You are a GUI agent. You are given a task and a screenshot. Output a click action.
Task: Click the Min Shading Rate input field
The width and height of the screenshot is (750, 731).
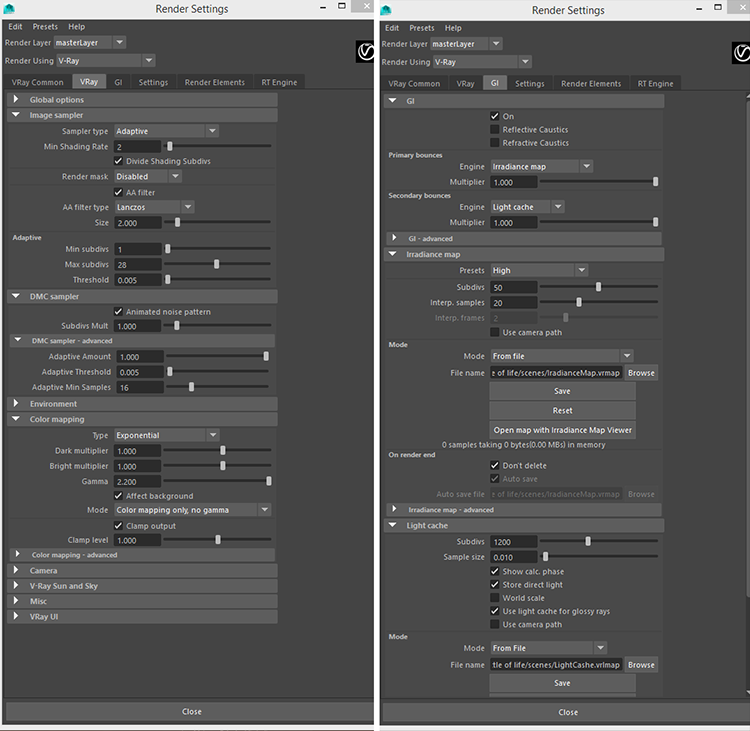click(138, 146)
